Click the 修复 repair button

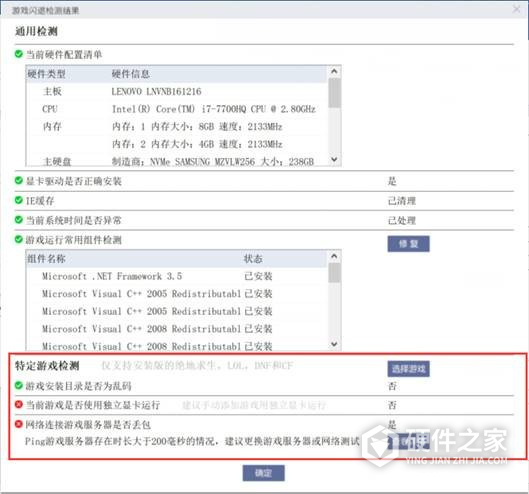point(408,244)
